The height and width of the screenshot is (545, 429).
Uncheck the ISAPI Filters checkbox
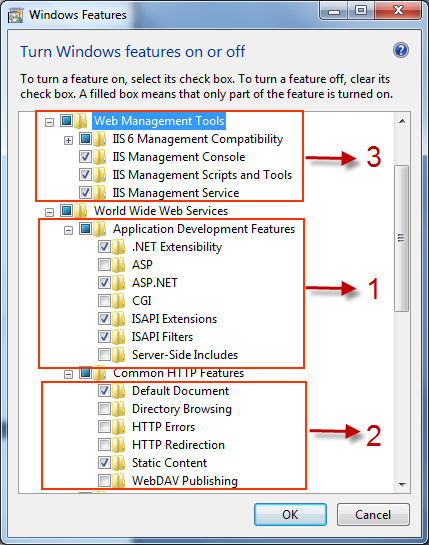[104, 336]
